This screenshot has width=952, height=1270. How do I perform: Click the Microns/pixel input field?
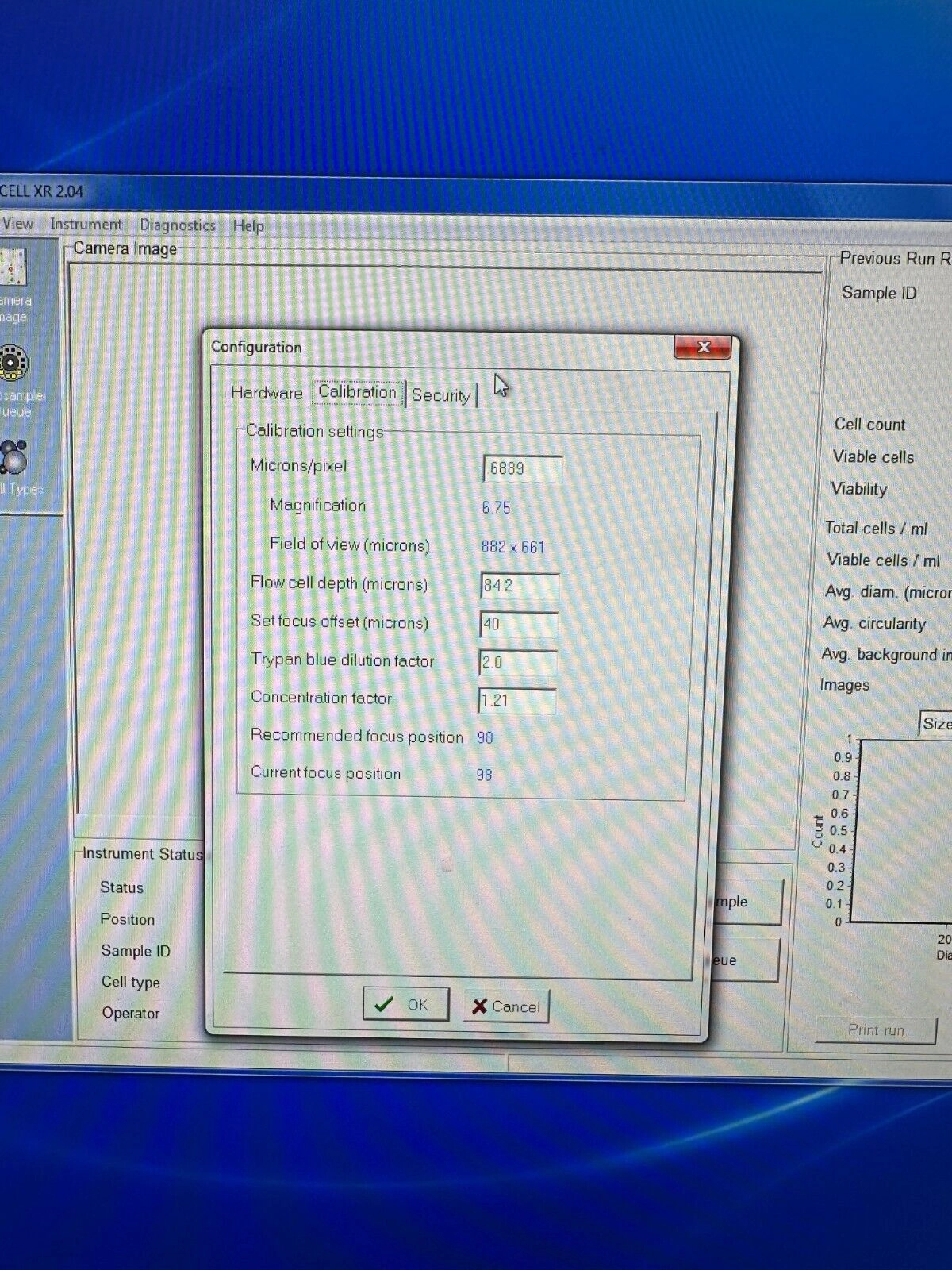point(523,468)
